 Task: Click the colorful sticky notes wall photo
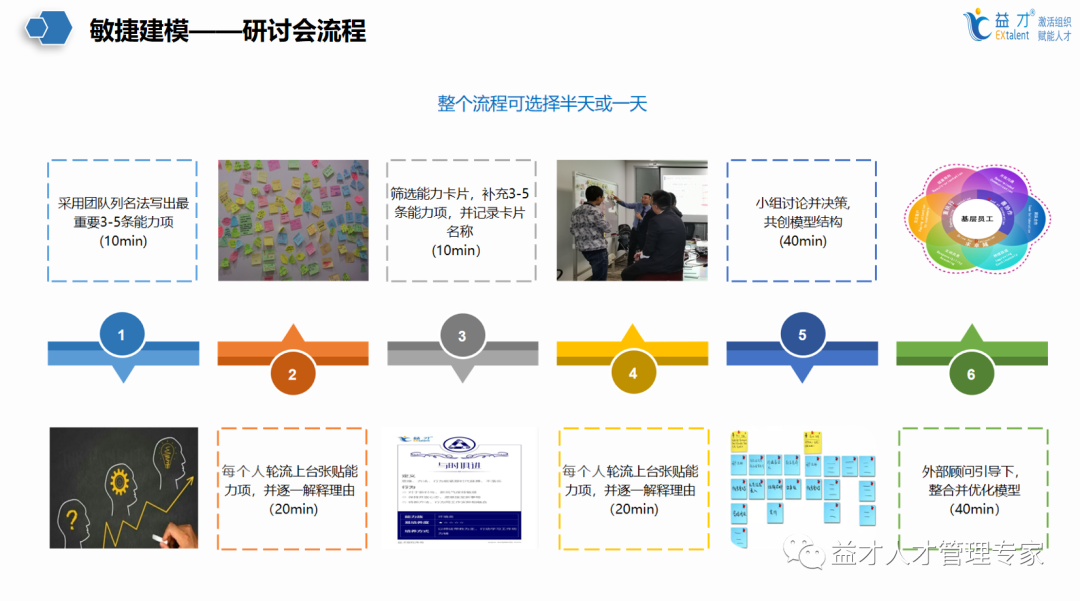point(293,220)
